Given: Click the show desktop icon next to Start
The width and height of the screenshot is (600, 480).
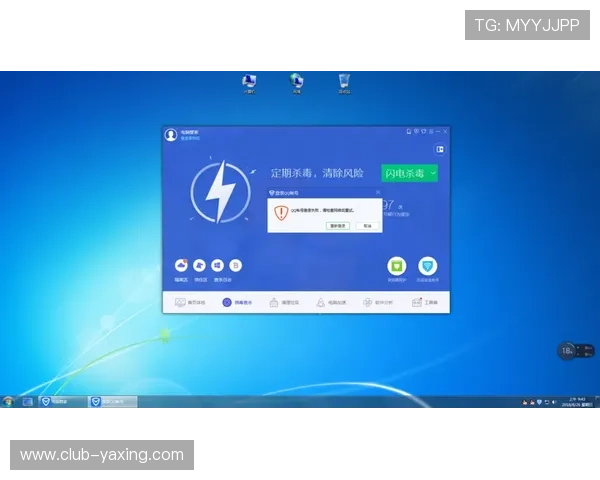Looking at the screenshot, I should (28, 402).
